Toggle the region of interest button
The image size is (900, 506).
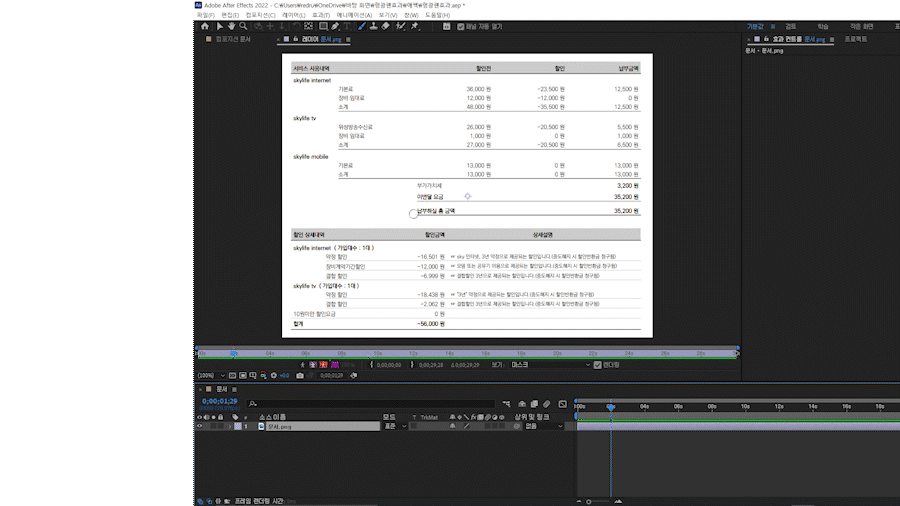(x=243, y=375)
